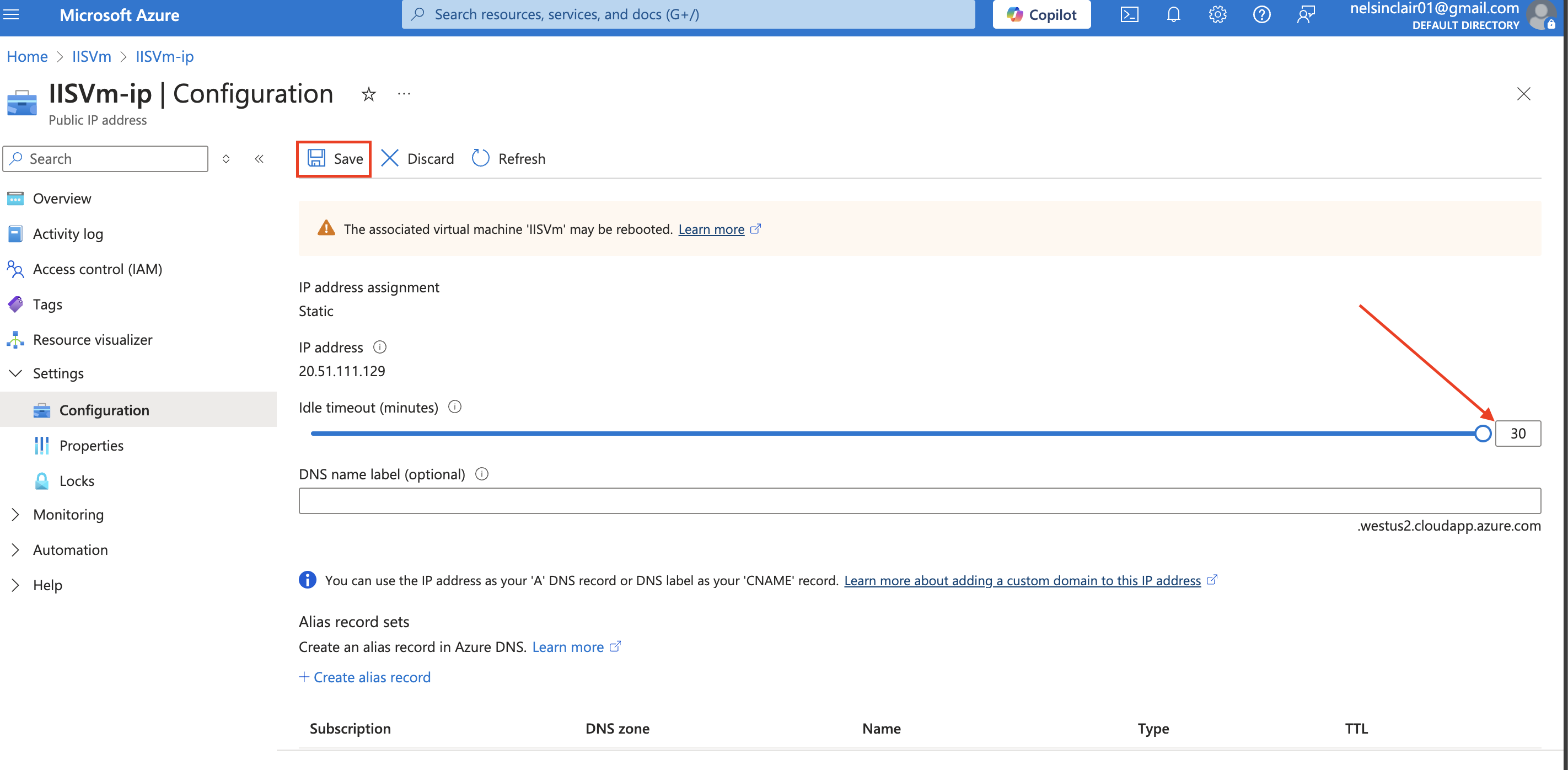Viewport: 1568px width, 770px height.
Task: Click Create alias record
Action: click(x=364, y=677)
